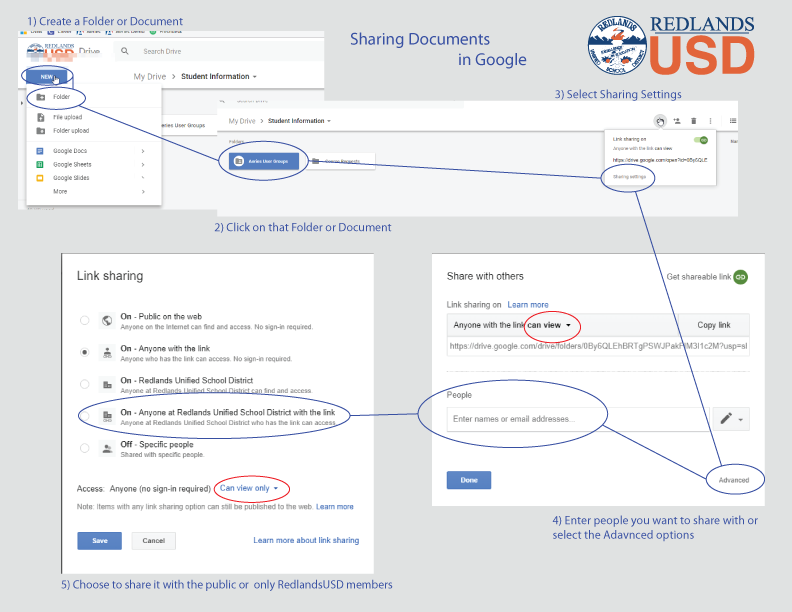The image size is (792, 612).
Task: Click the globe icon for Public on the web
Action: [x=107, y=321]
